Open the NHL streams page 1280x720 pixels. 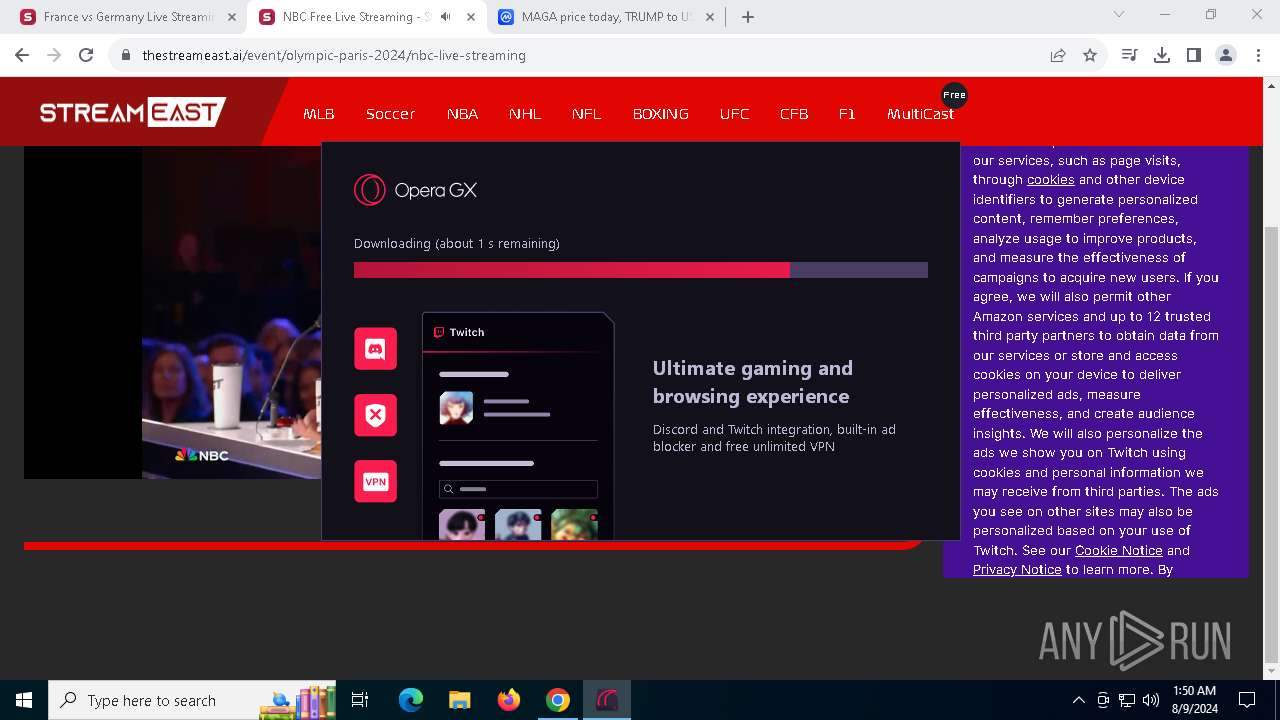coord(525,114)
